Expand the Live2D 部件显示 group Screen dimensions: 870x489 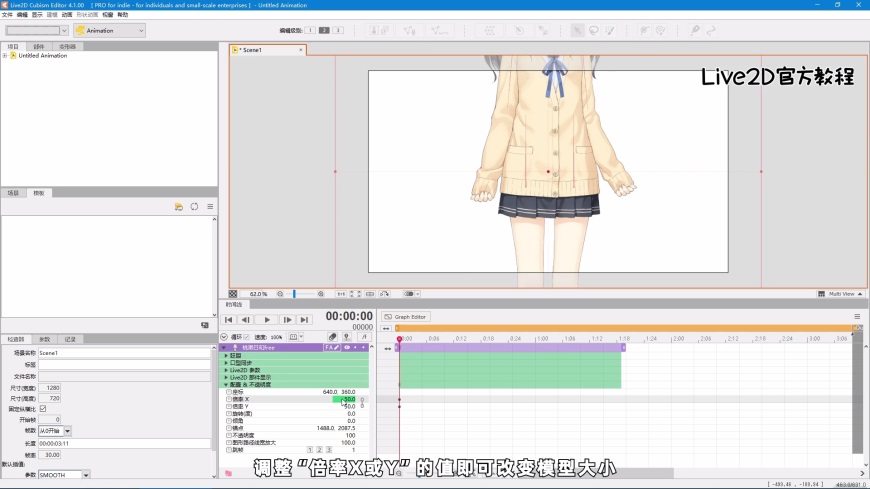[x=226, y=377]
